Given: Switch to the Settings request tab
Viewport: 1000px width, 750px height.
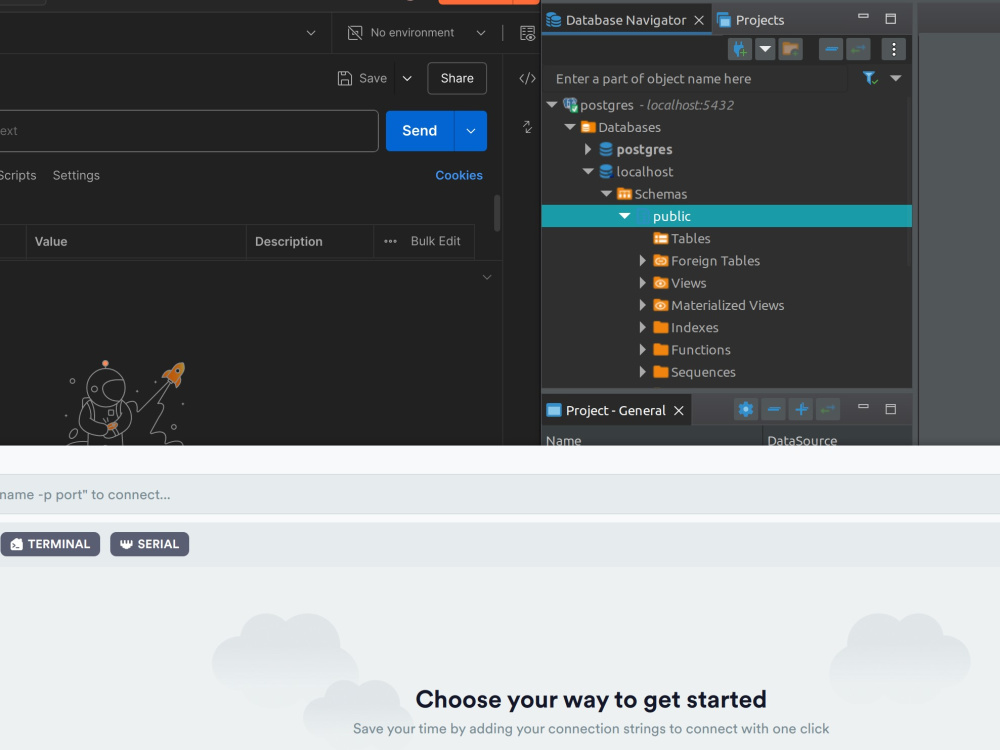Looking at the screenshot, I should pyautogui.click(x=76, y=175).
